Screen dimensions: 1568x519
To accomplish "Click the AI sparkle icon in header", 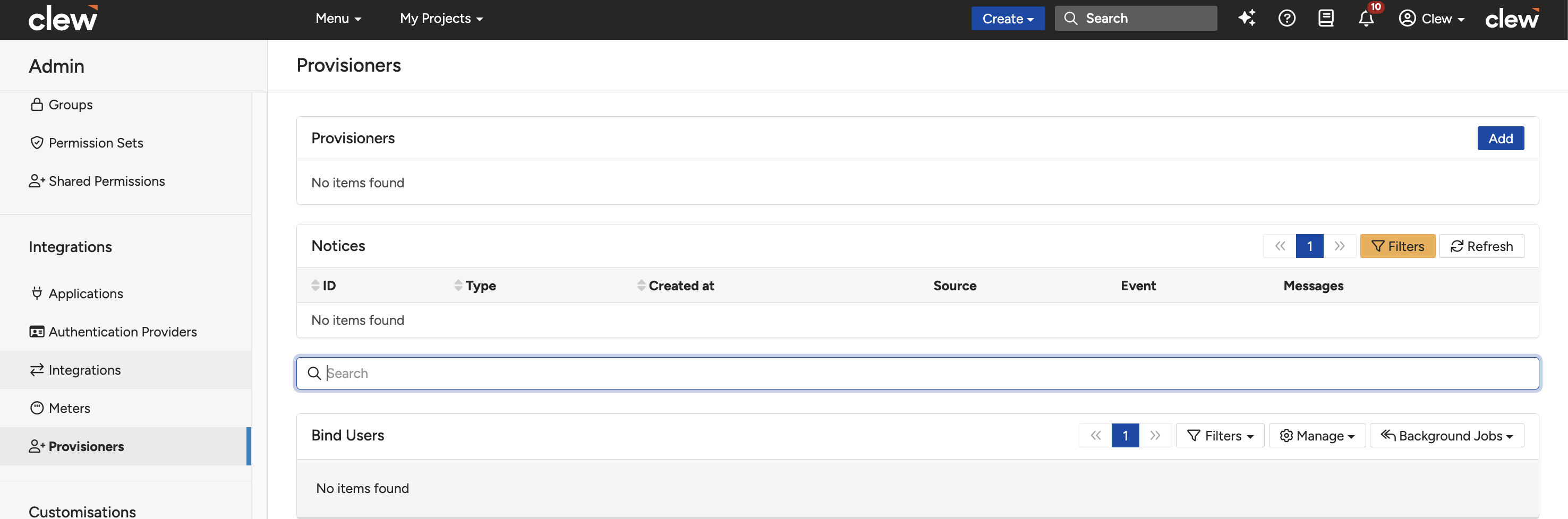I will 1247,18.
